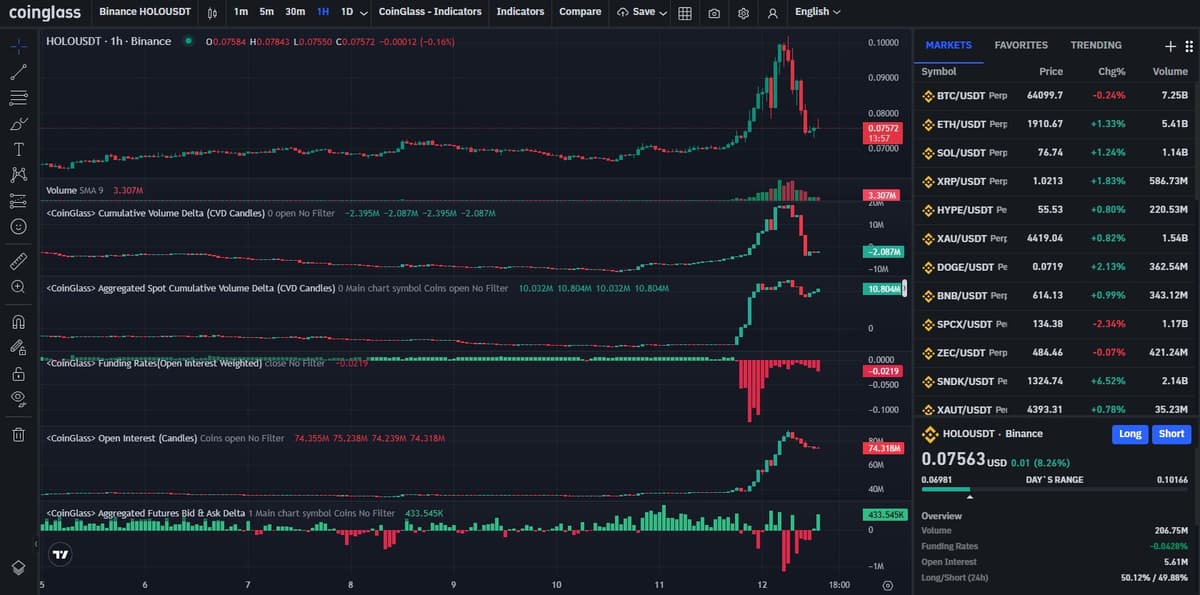Image resolution: width=1200 pixels, height=595 pixels.
Task: Select XAU/USDT Perp row
Action: tap(1055, 239)
